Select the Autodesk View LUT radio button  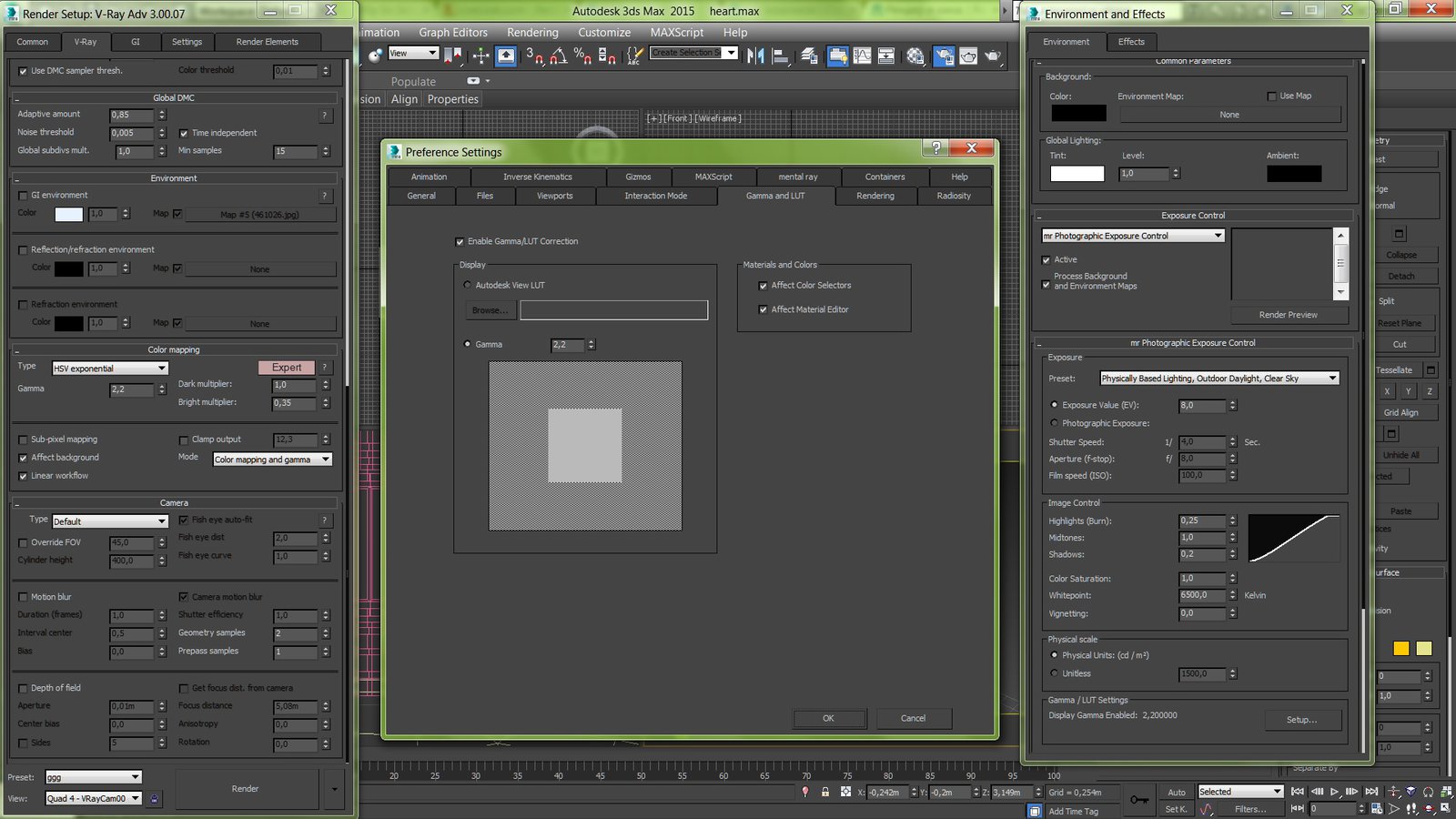pos(468,286)
